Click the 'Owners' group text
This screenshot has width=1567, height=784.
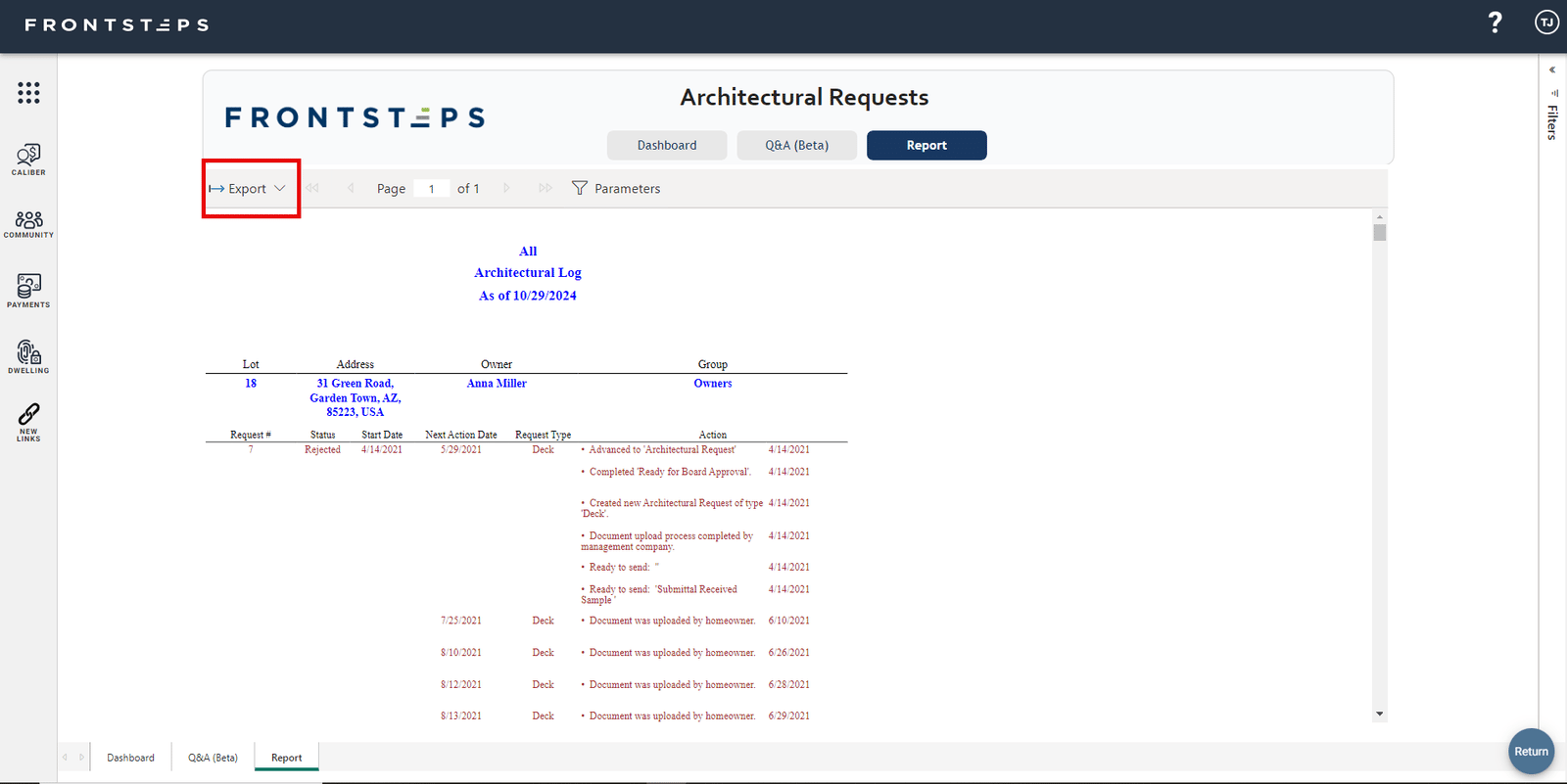pyautogui.click(x=713, y=384)
